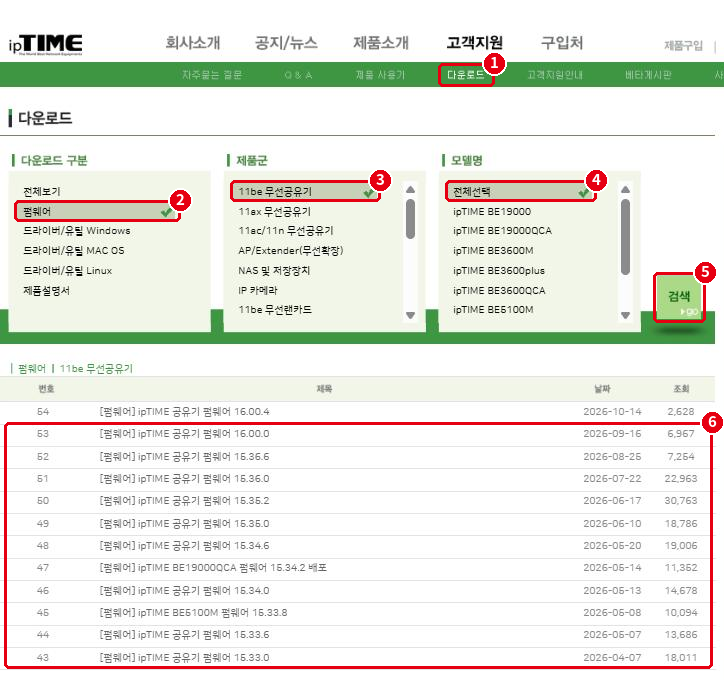Image resolution: width=724 pixels, height=680 pixels.
Task: Select model ipTIME BE19000
Action: tap(492, 212)
